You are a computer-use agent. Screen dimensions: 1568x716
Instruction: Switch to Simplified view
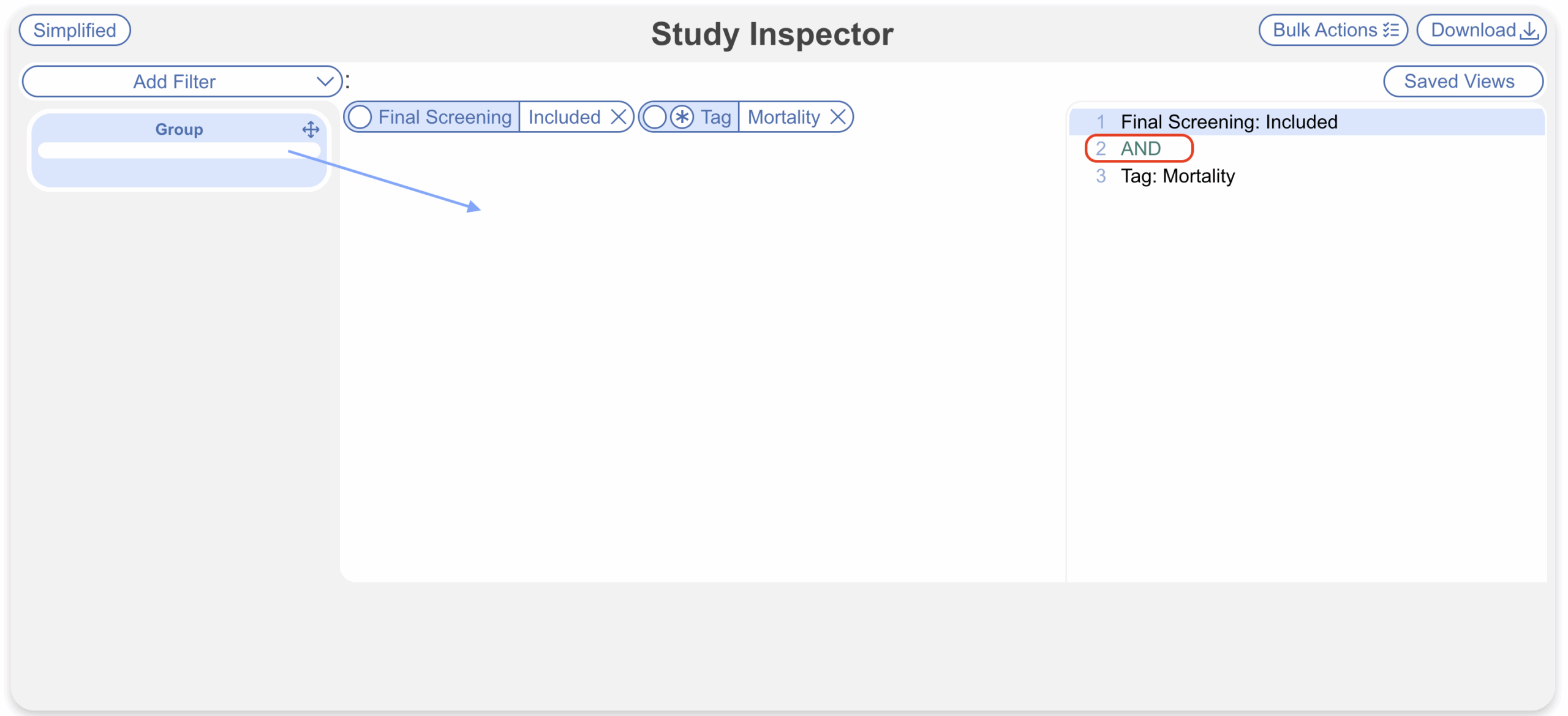point(75,30)
